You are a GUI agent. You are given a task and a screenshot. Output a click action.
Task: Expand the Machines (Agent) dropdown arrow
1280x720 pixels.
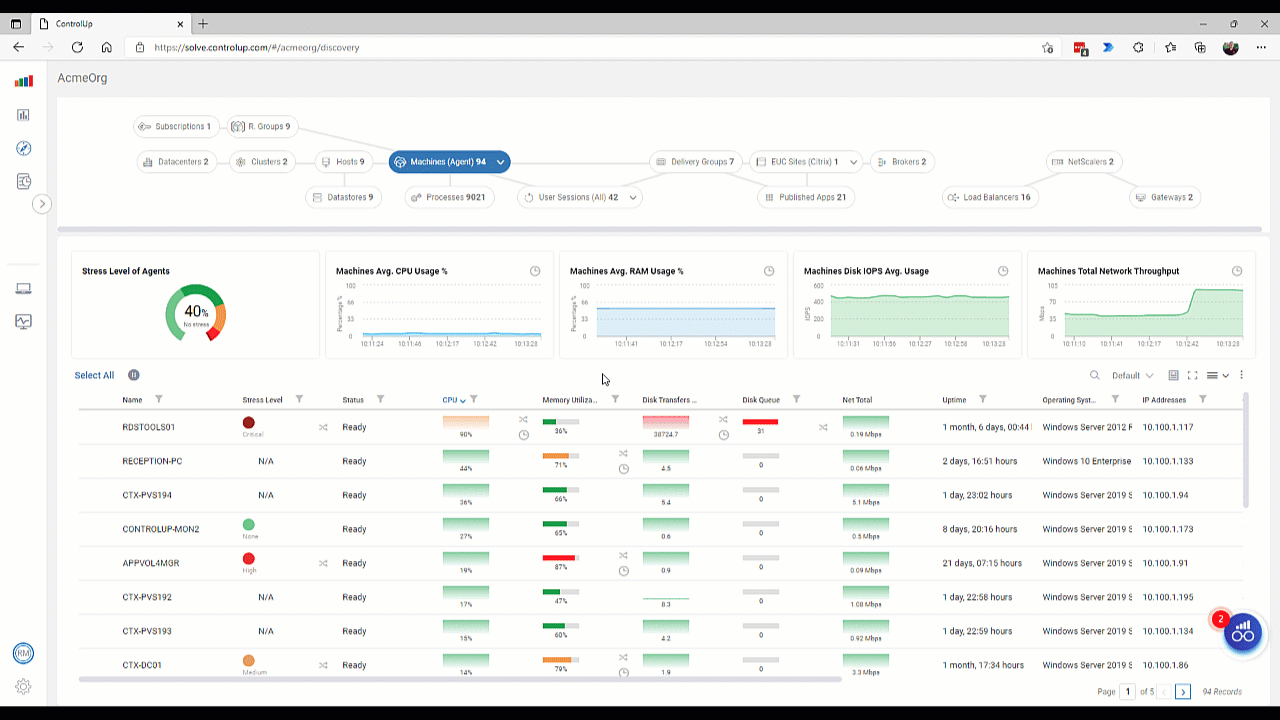pyautogui.click(x=500, y=161)
